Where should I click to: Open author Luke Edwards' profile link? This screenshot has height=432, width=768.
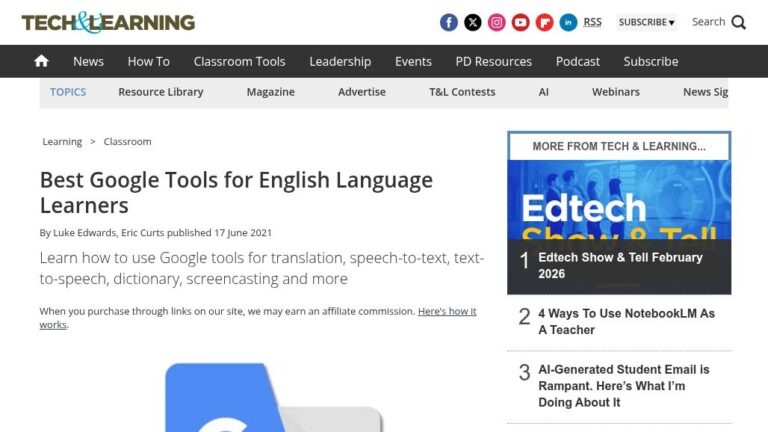pos(84,233)
